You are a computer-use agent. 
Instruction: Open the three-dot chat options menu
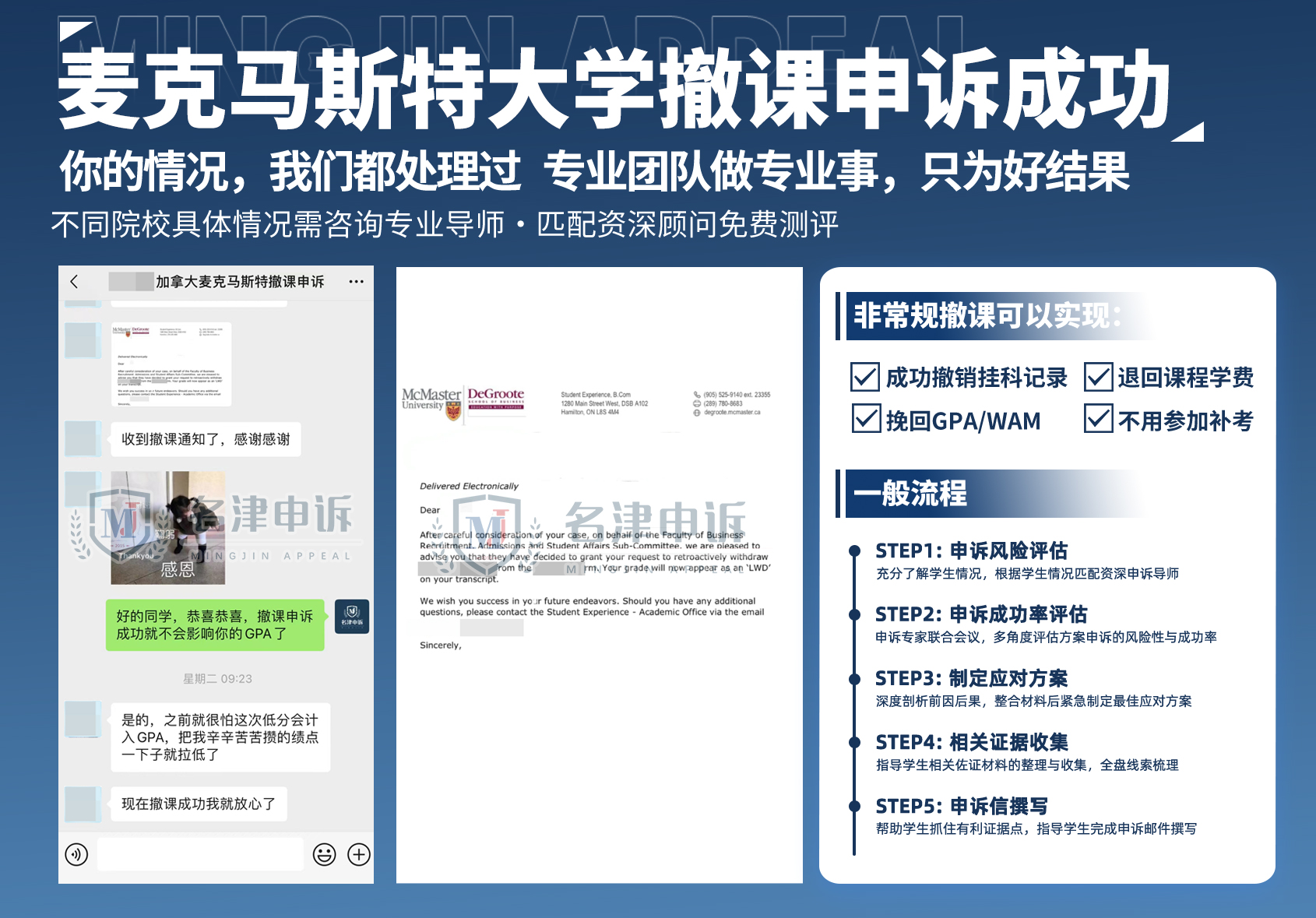click(356, 282)
